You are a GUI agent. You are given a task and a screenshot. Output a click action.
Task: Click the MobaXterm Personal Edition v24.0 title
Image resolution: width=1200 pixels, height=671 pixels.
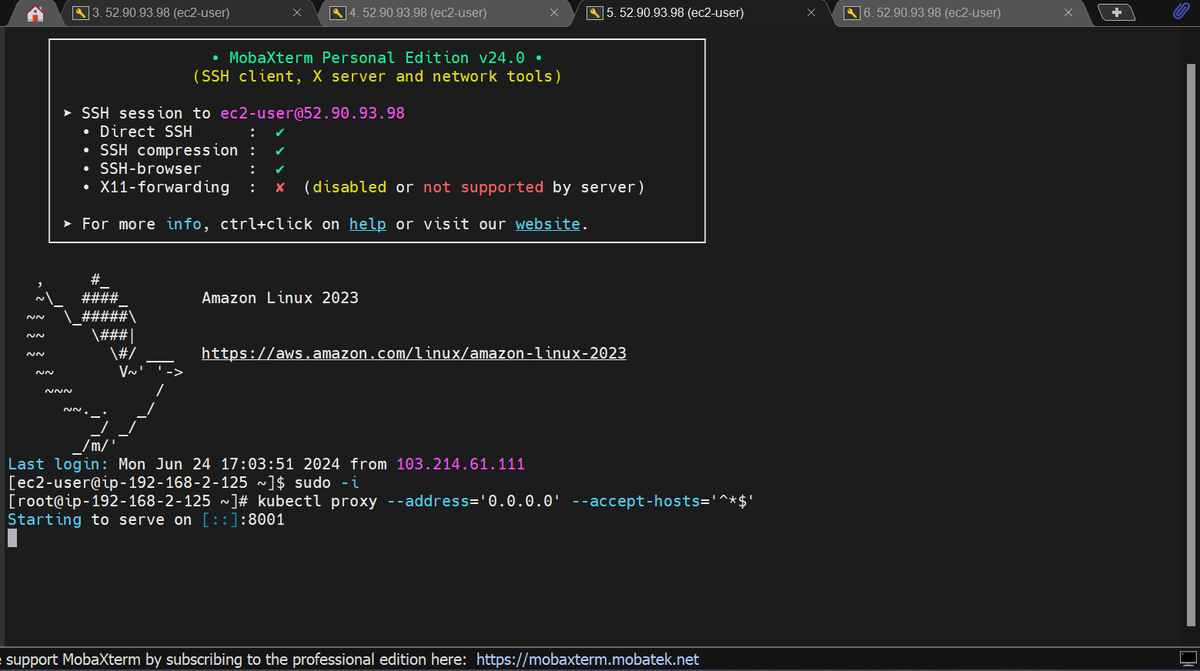377,57
